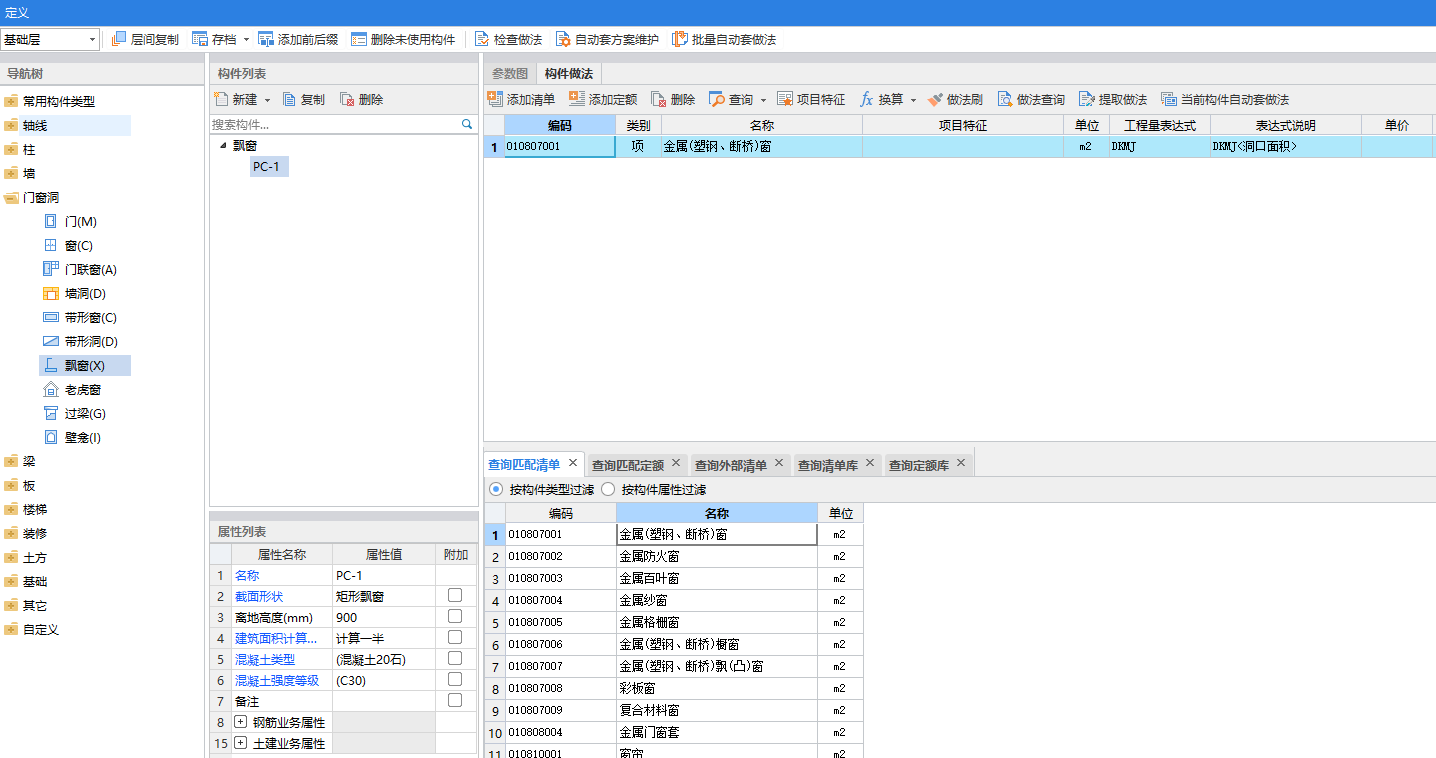Open the 存档 dropdown arrow
The image size is (1436, 758).
[247, 40]
